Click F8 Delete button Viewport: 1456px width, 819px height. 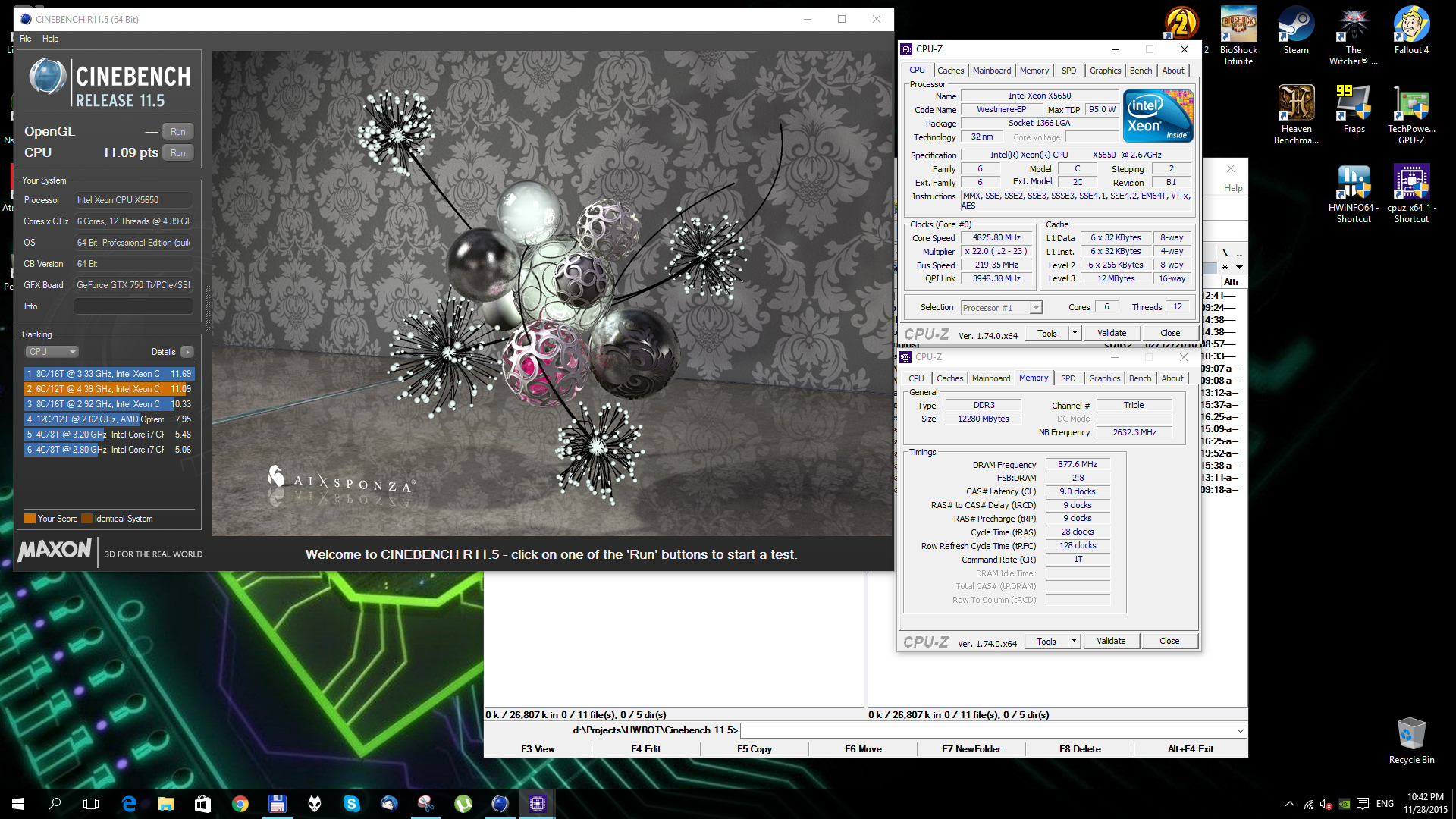pyautogui.click(x=1080, y=749)
